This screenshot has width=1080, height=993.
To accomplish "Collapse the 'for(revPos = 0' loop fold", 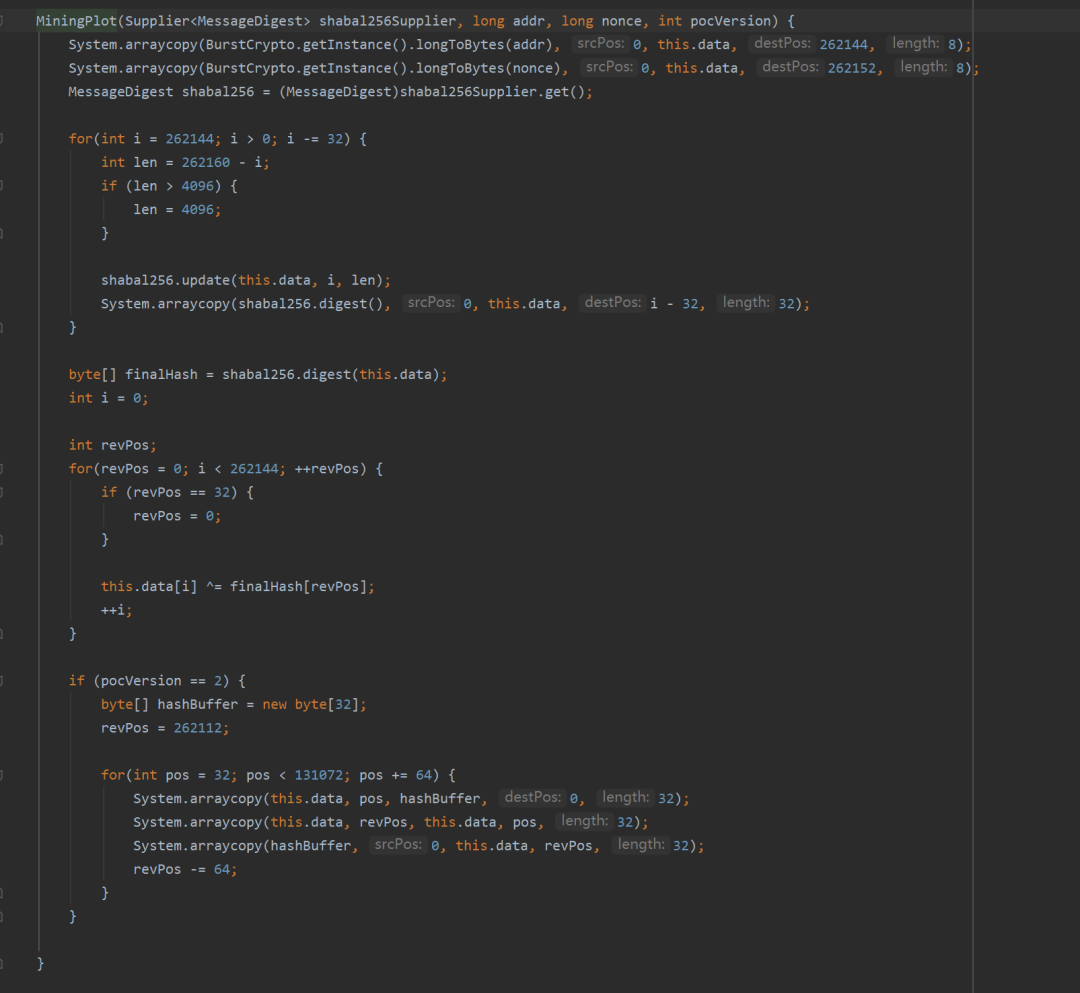I will 3,468.
